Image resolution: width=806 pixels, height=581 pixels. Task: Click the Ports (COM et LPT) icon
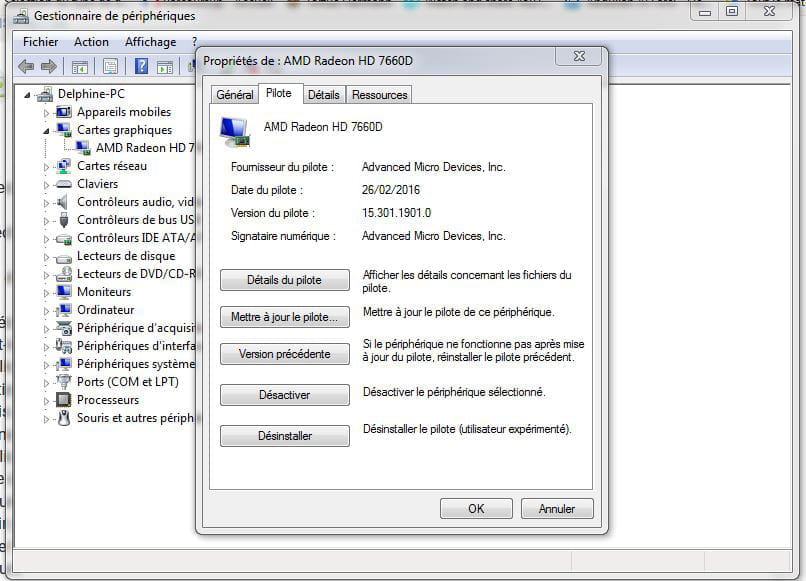[64, 382]
